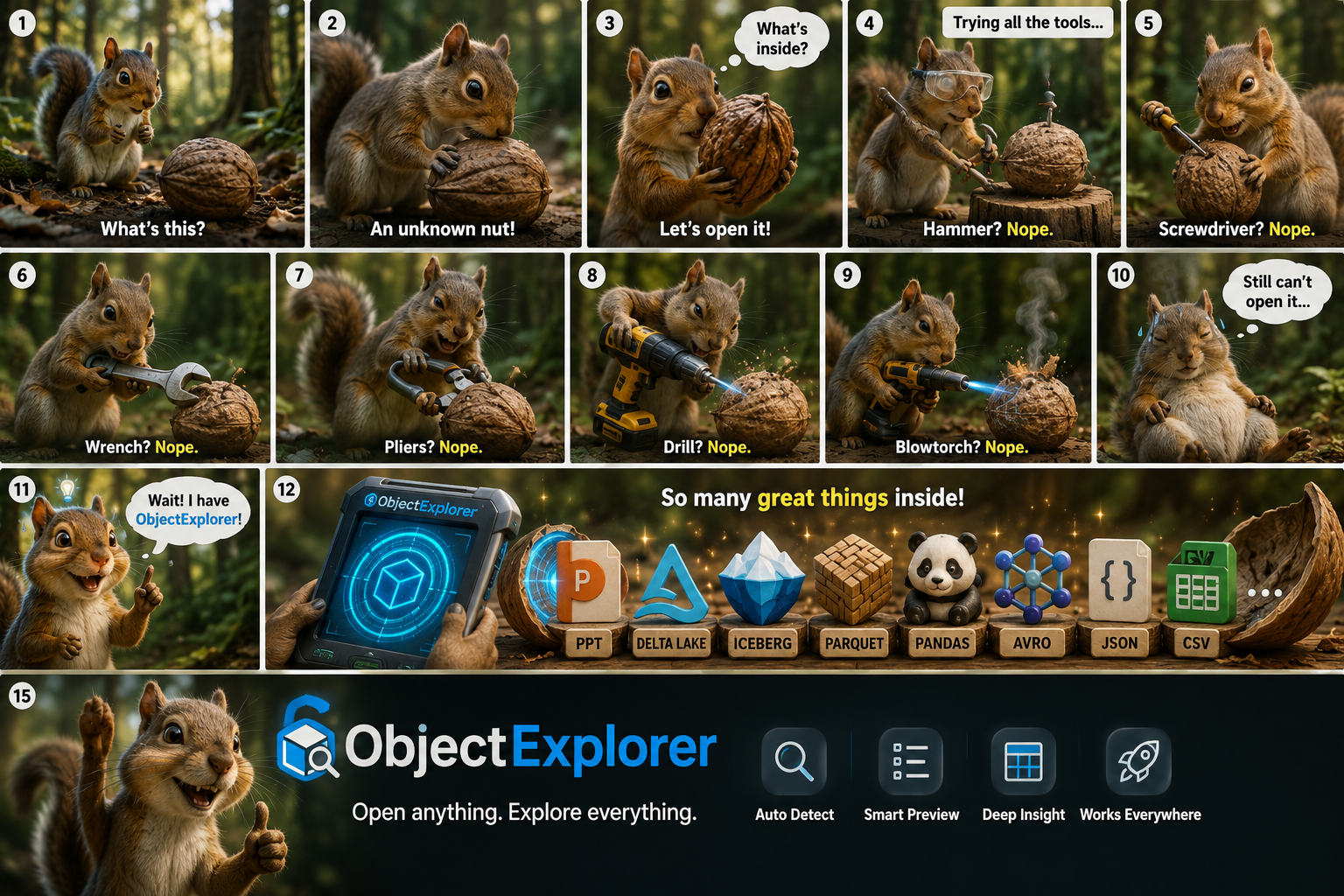Click the PPT wooden label
This screenshot has height=896, width=1344.
pyautogui.click(x=589, y=643)
